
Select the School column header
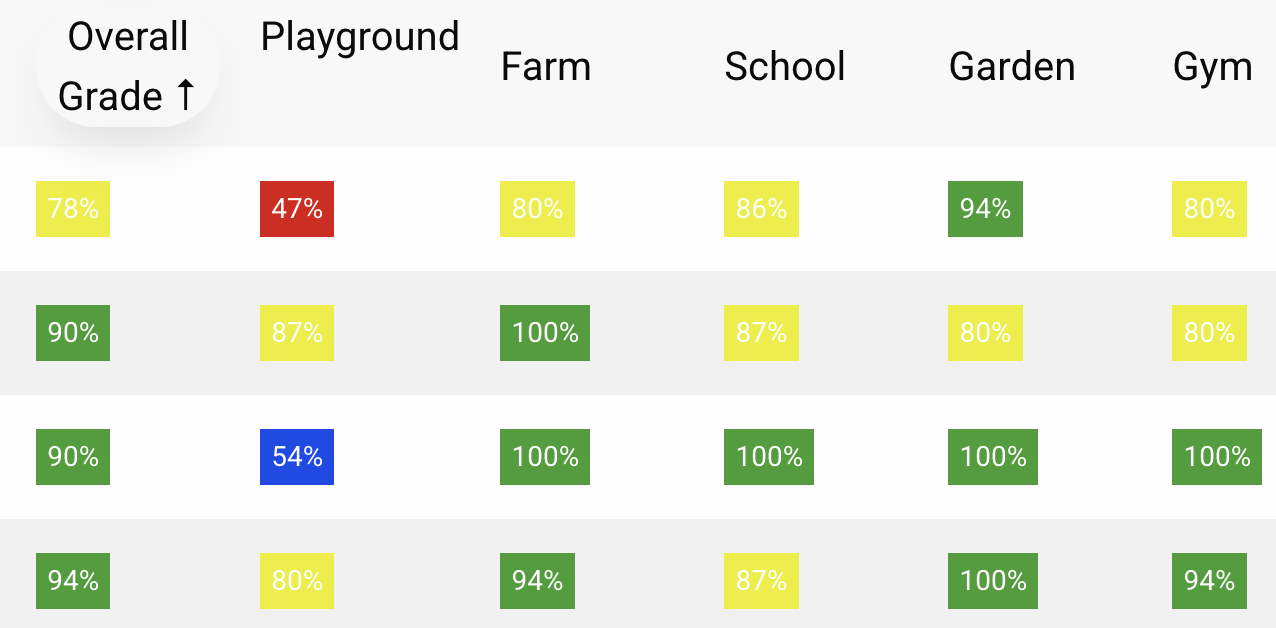pos(785,67)
